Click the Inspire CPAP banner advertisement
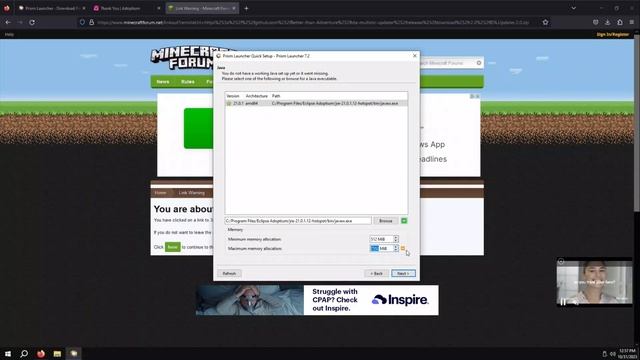640x360 pixels. click(317, 300)
